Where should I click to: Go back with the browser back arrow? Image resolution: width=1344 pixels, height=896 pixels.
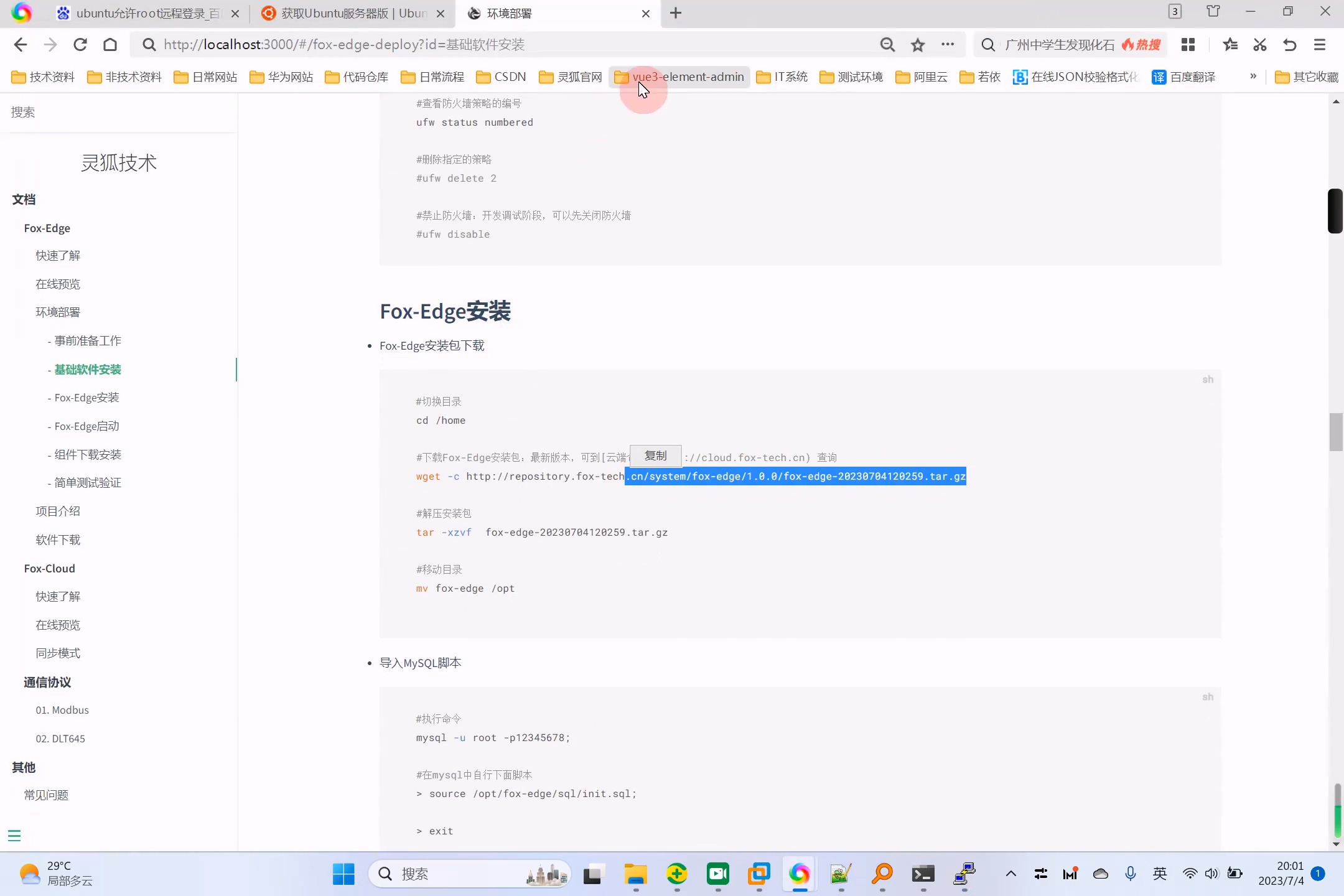click(21, 45)
